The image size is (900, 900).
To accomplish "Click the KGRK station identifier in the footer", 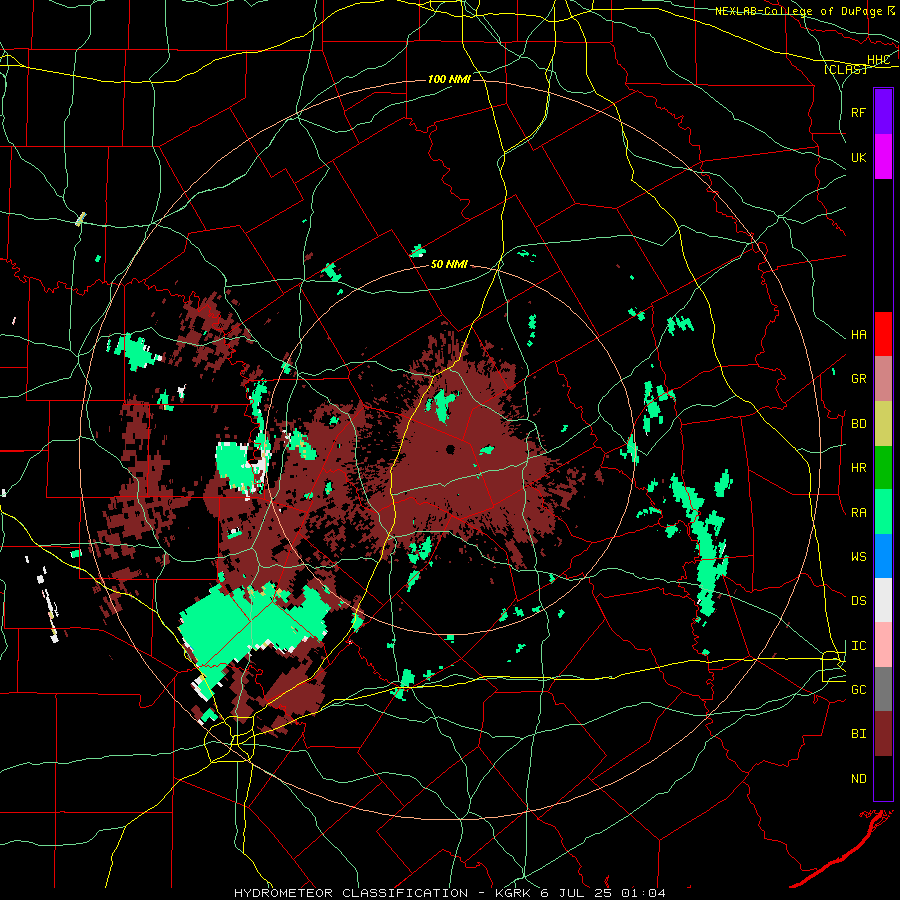I will pos(515,893).
